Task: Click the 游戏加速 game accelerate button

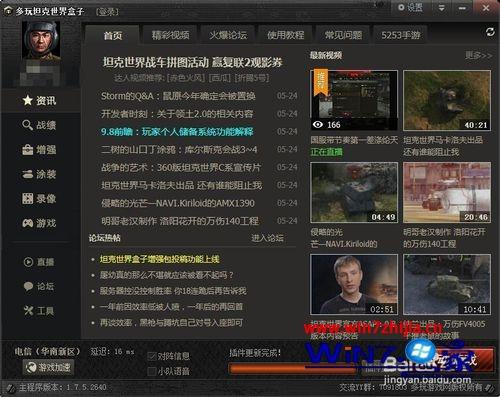Action: point(49,367)
